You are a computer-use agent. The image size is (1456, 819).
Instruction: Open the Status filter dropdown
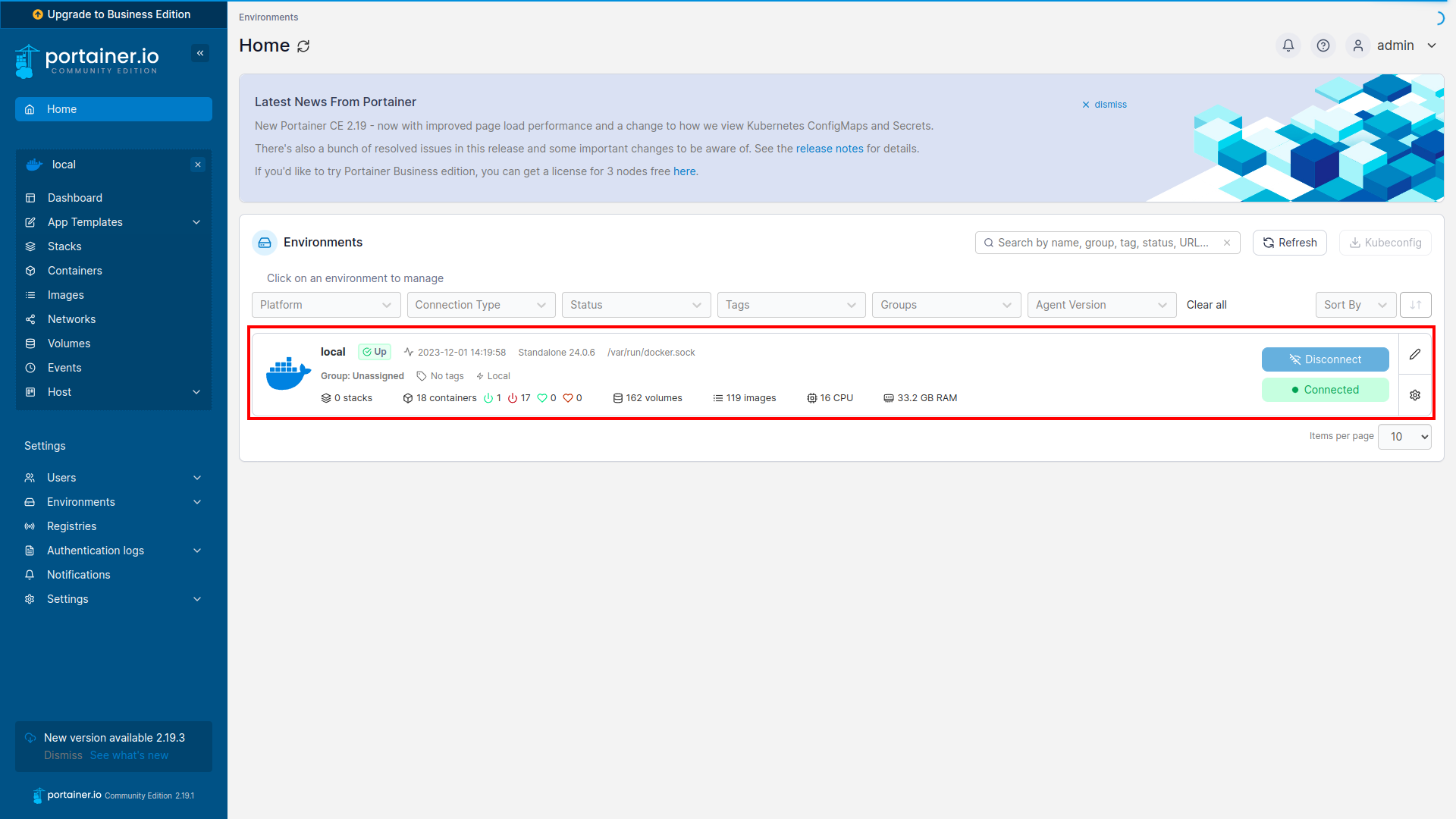tap(635, 305)
